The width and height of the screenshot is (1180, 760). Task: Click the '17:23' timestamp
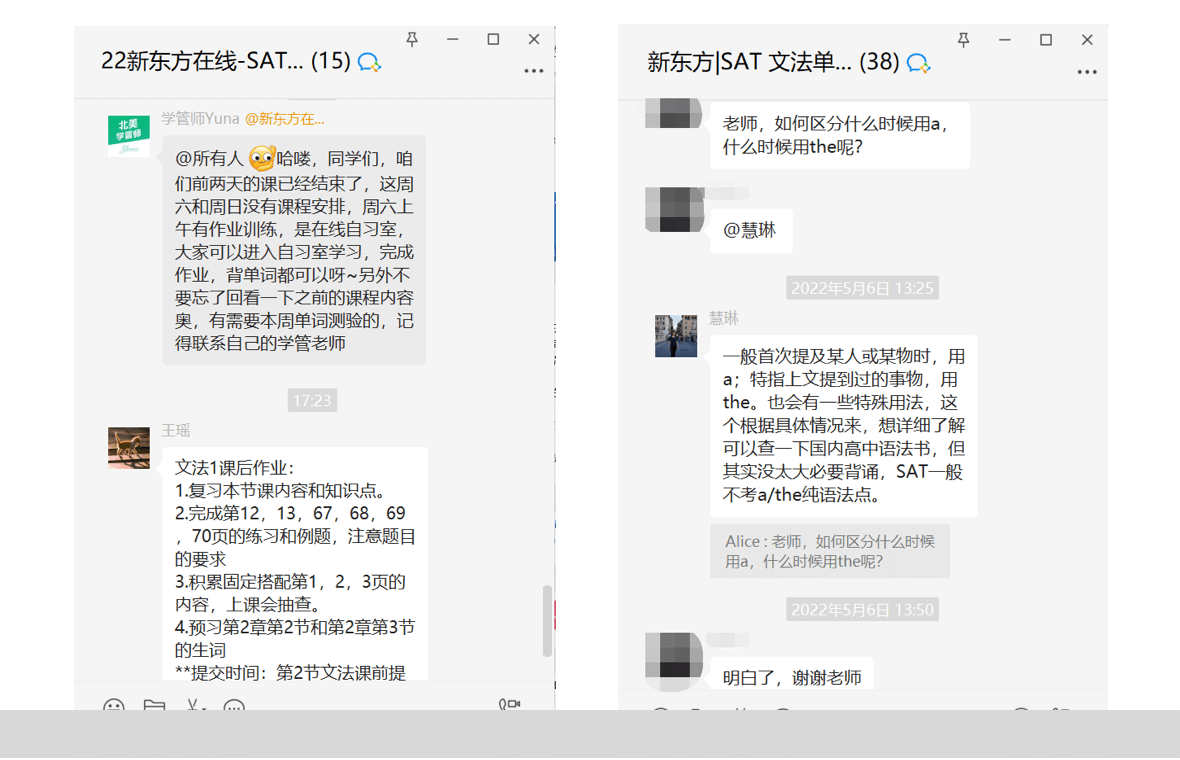(312, 400)
